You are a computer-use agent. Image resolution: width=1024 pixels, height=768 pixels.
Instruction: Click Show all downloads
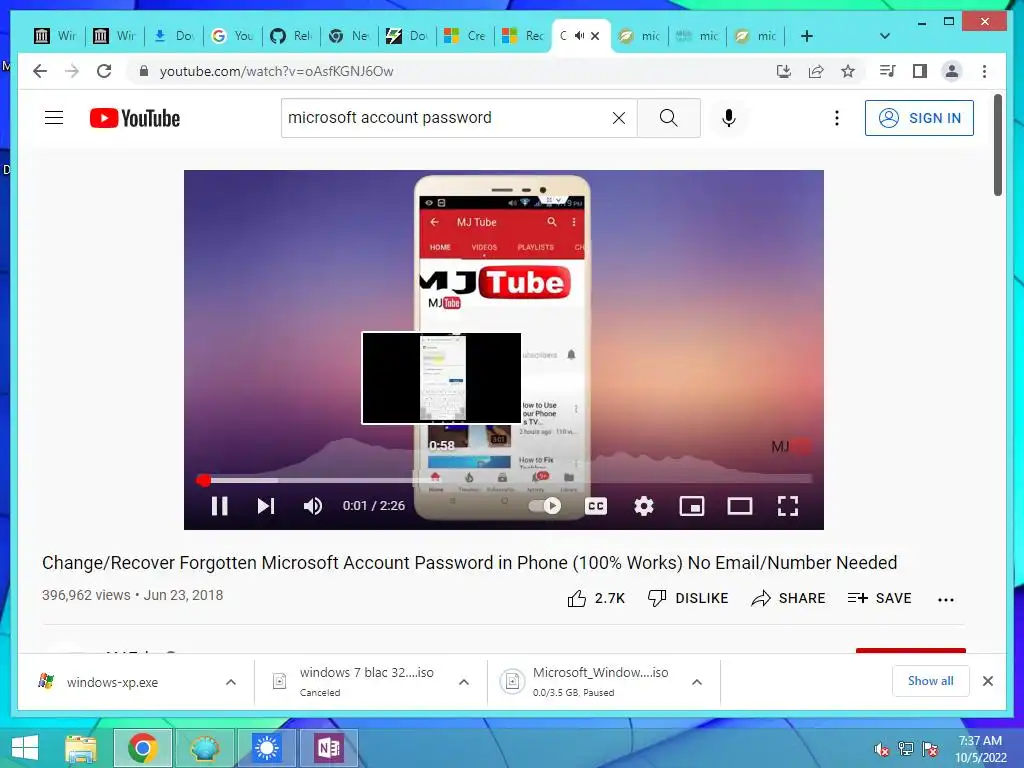pyautogui.click(x=931, y=681)
